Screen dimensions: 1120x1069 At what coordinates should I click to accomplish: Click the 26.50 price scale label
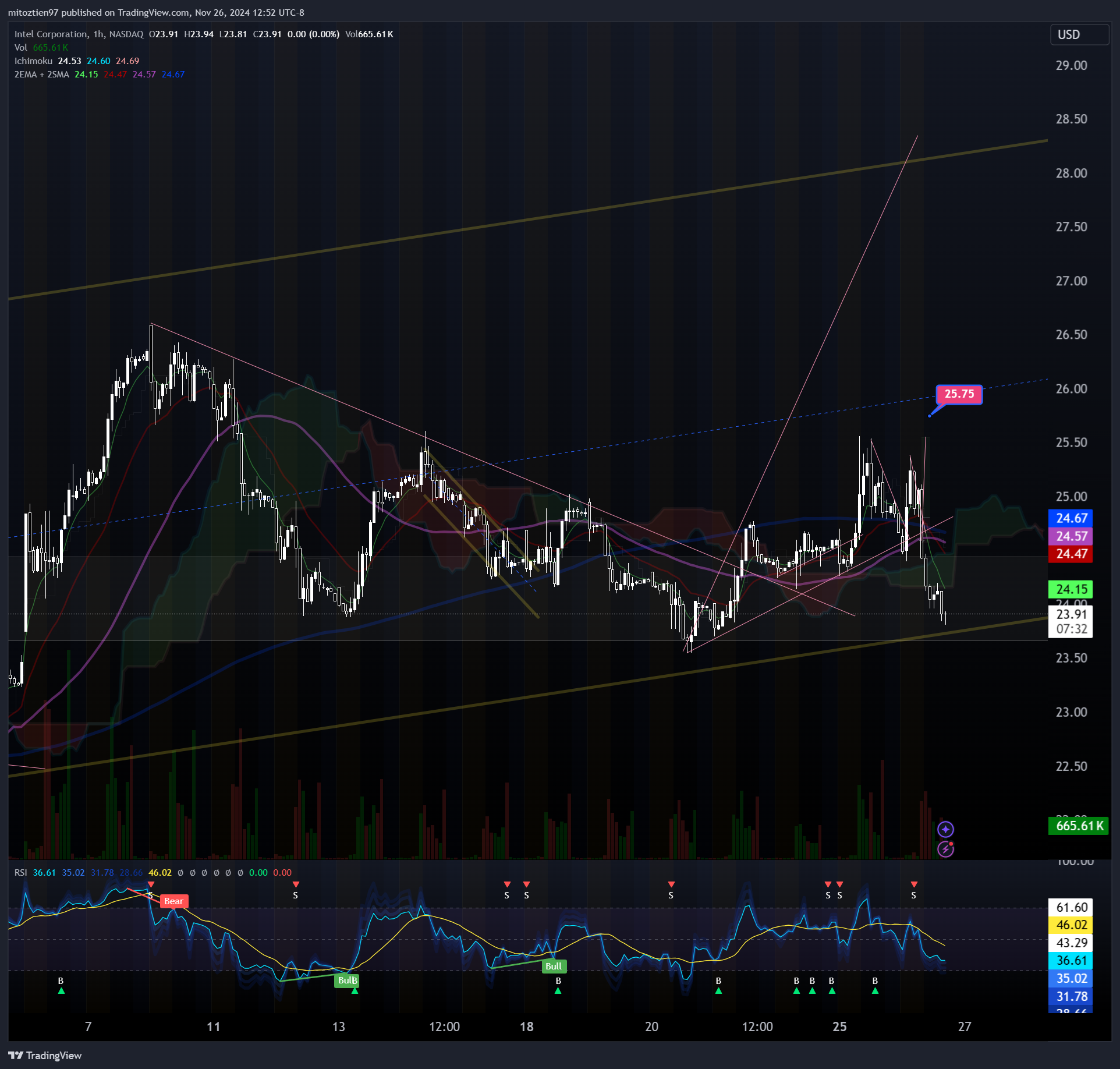[x=1071, y=335]
